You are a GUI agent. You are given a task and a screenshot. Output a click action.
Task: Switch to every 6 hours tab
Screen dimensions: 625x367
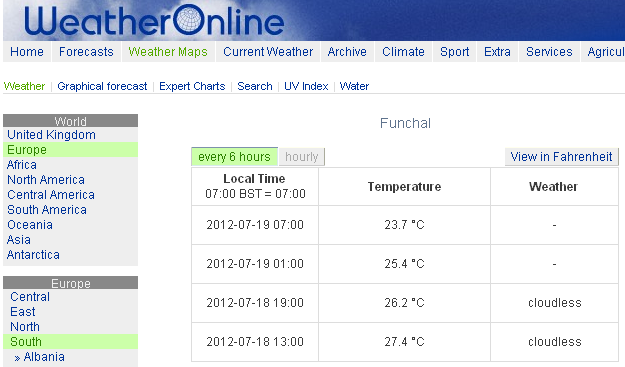(x=234, y=157)
